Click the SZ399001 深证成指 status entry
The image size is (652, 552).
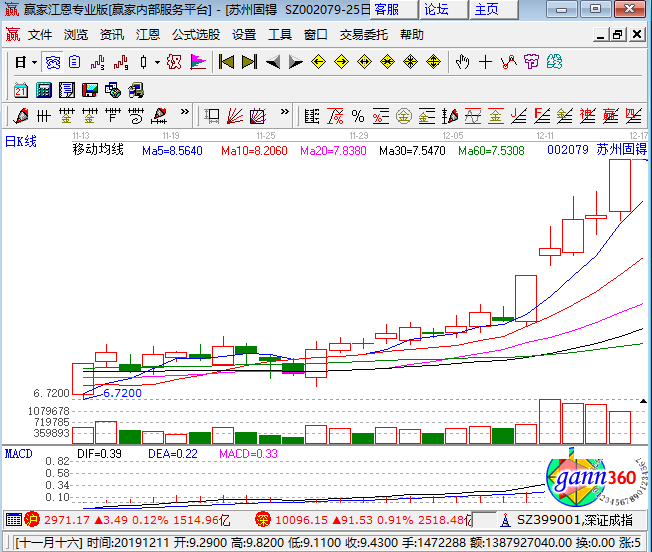click(x=575, y=520)
